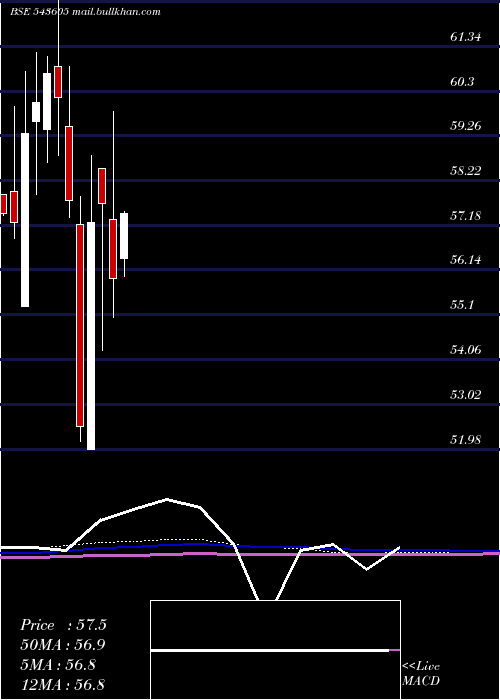Click the 53.02 price level label

(466, 395)
